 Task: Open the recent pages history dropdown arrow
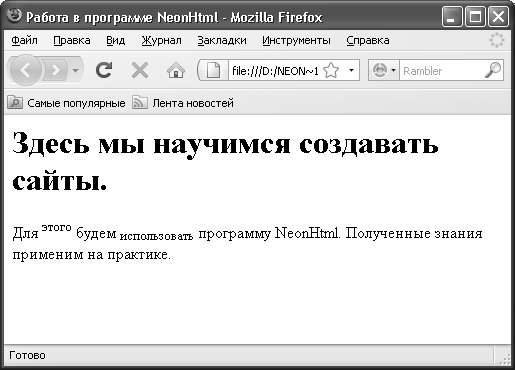(x=76, y=70)
